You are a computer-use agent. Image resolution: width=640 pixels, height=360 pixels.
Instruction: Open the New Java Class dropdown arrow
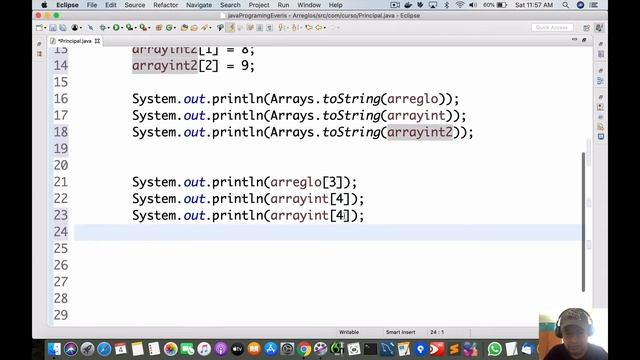(175, 28)
